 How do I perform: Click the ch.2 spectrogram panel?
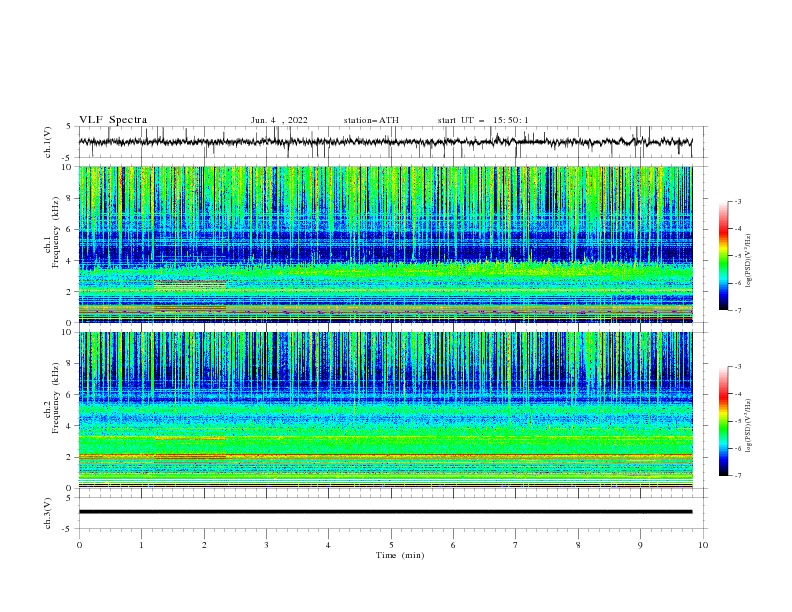pos(385,410)
